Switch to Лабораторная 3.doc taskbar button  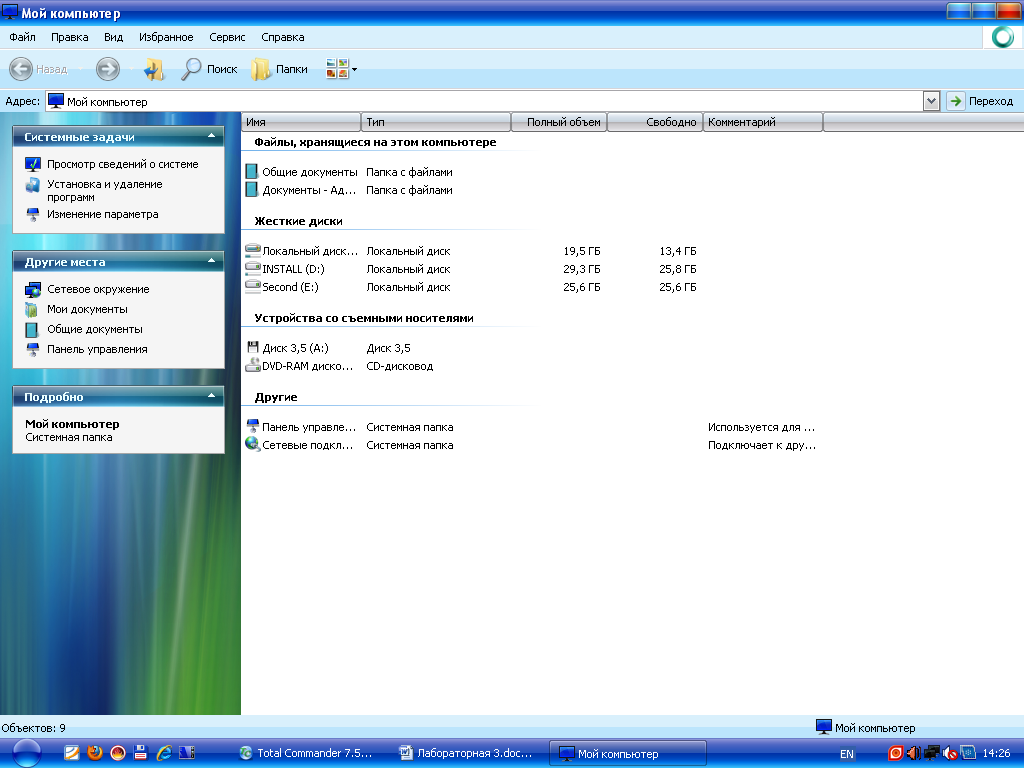466,753
